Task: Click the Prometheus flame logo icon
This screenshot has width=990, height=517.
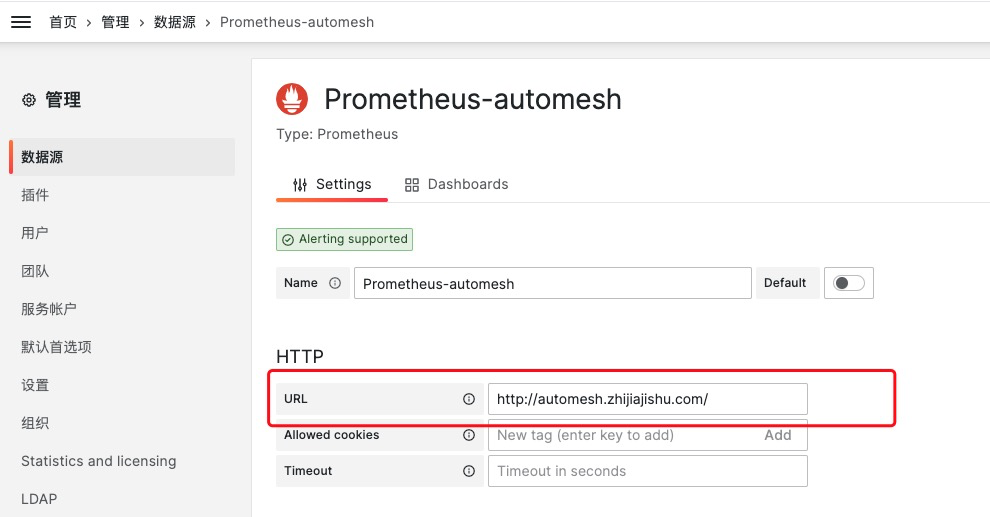Action: pos(292,99)
